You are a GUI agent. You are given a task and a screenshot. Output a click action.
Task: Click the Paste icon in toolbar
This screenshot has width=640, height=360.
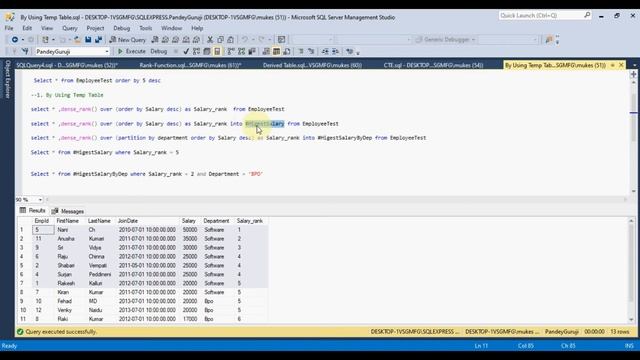(x=231, y=40)
